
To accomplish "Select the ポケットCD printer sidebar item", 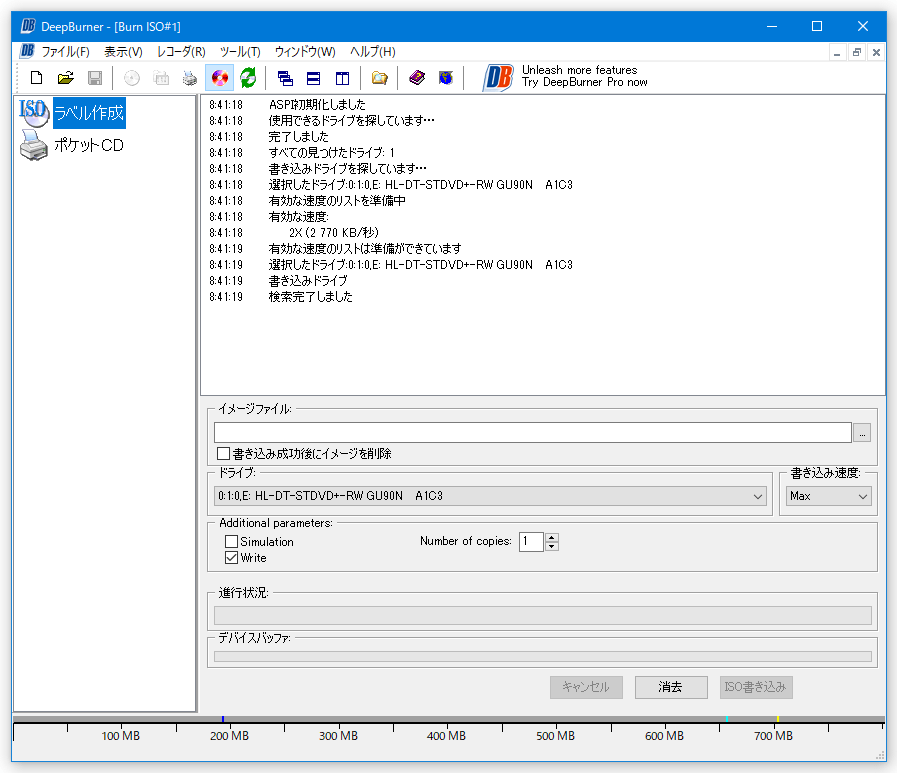I will point(72,145).
